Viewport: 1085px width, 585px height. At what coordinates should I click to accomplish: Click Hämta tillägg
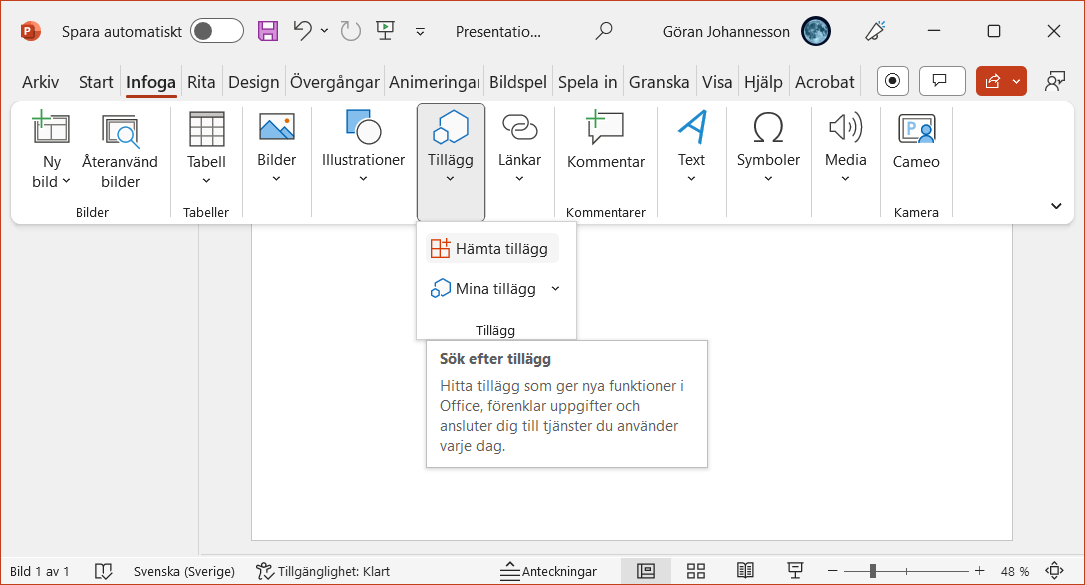(x=490, y=249)
